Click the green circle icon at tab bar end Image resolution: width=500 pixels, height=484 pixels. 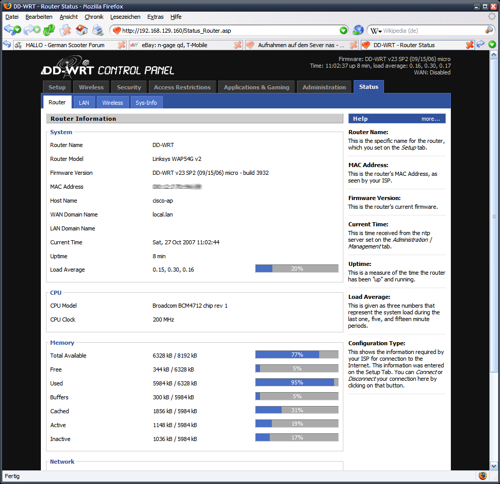coord(492,44)
